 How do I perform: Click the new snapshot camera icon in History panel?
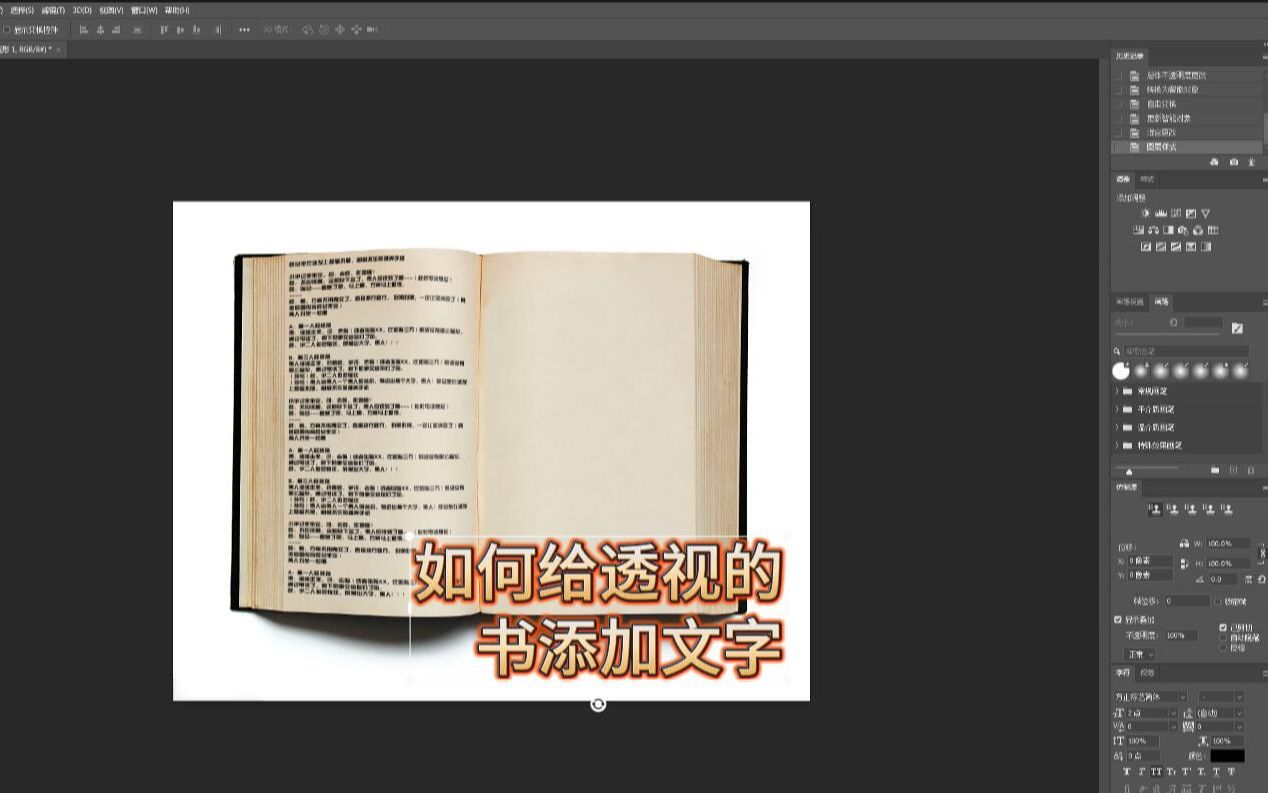(x=1234, y=161)
